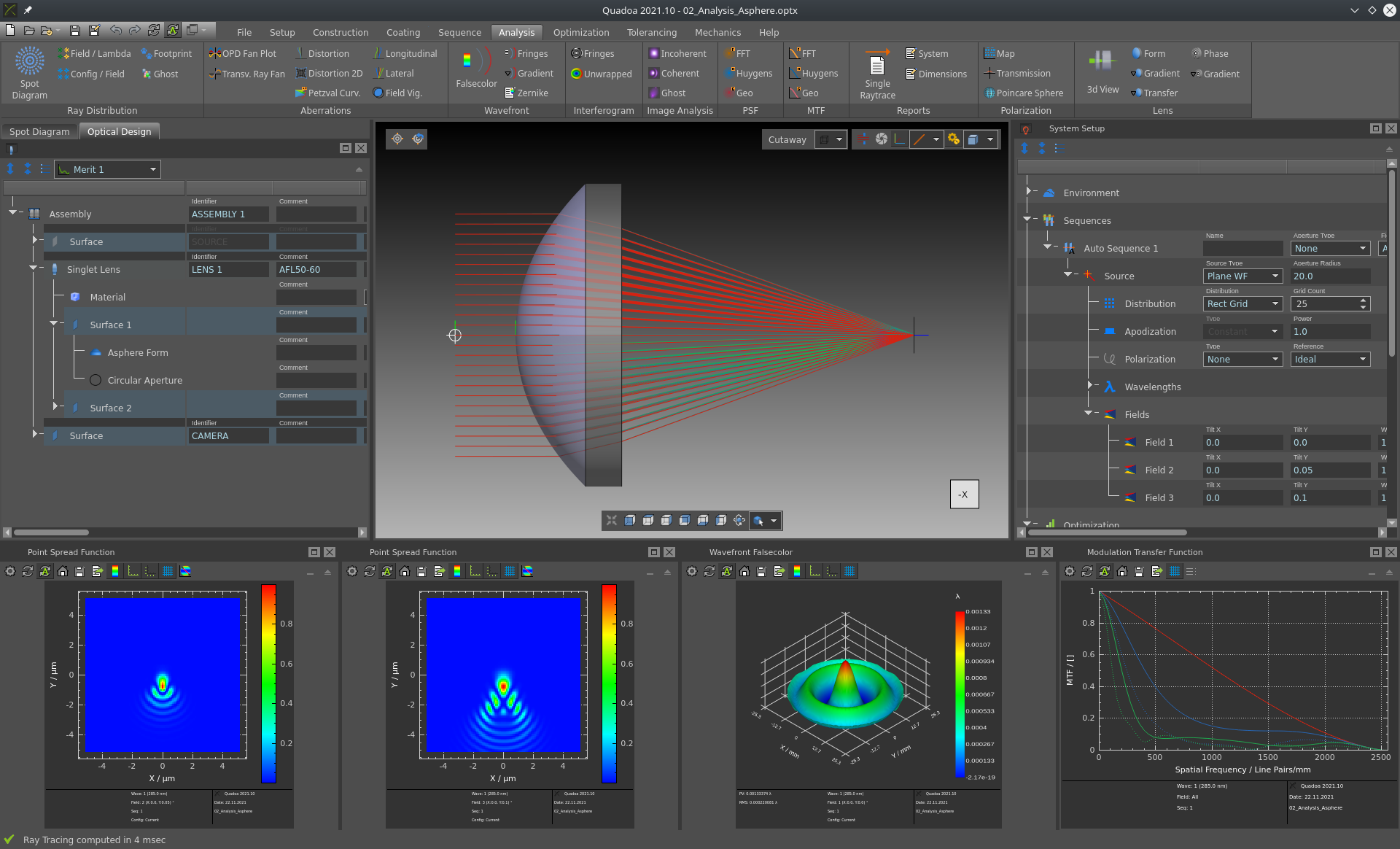Screen dimensions: 1400x849
Task: Open the MTF Geo tool
Action: pos(804,93)
